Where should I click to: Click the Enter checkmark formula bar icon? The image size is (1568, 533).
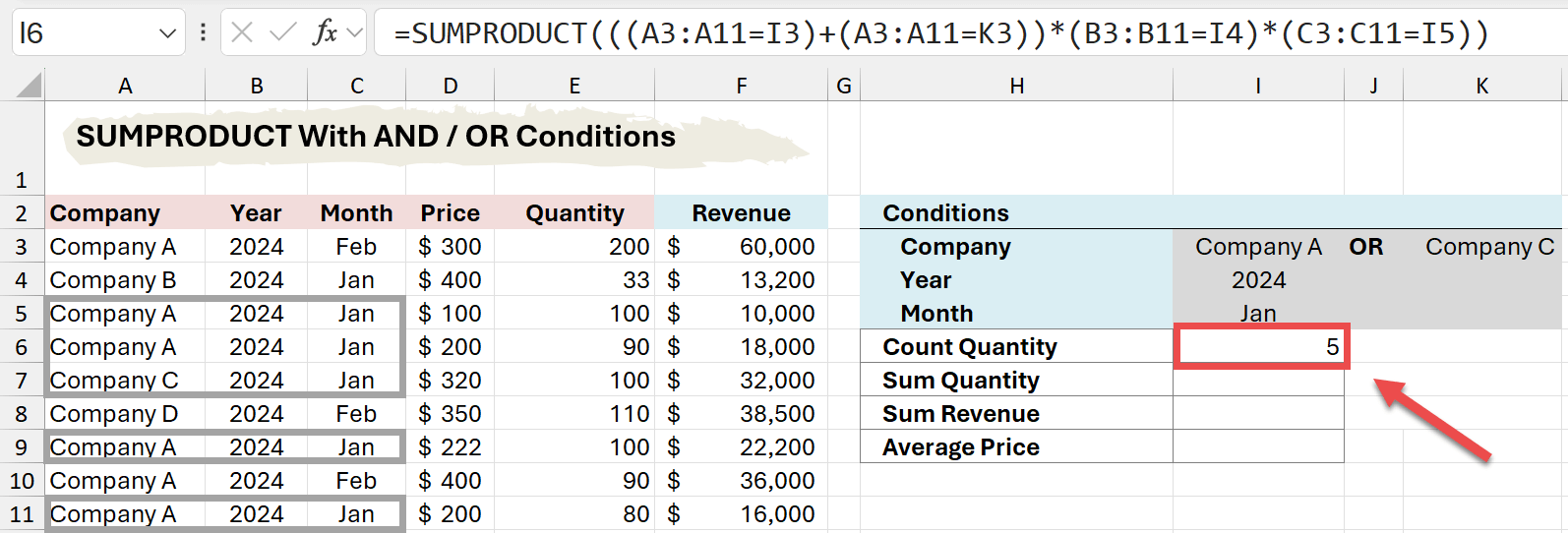coord(283,33)
